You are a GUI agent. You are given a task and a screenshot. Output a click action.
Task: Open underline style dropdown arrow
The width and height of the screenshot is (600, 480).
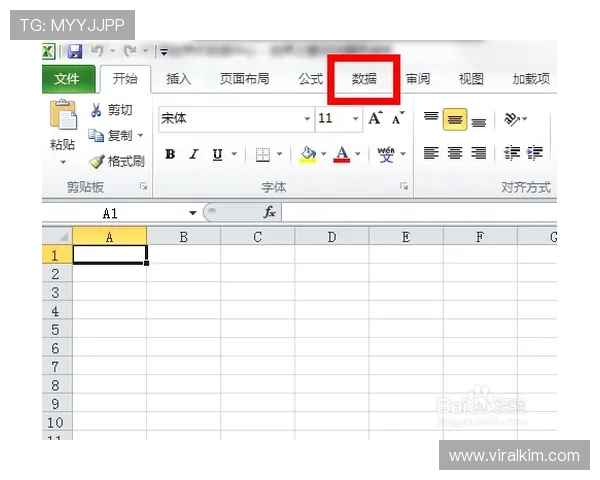tap(234, 154)
